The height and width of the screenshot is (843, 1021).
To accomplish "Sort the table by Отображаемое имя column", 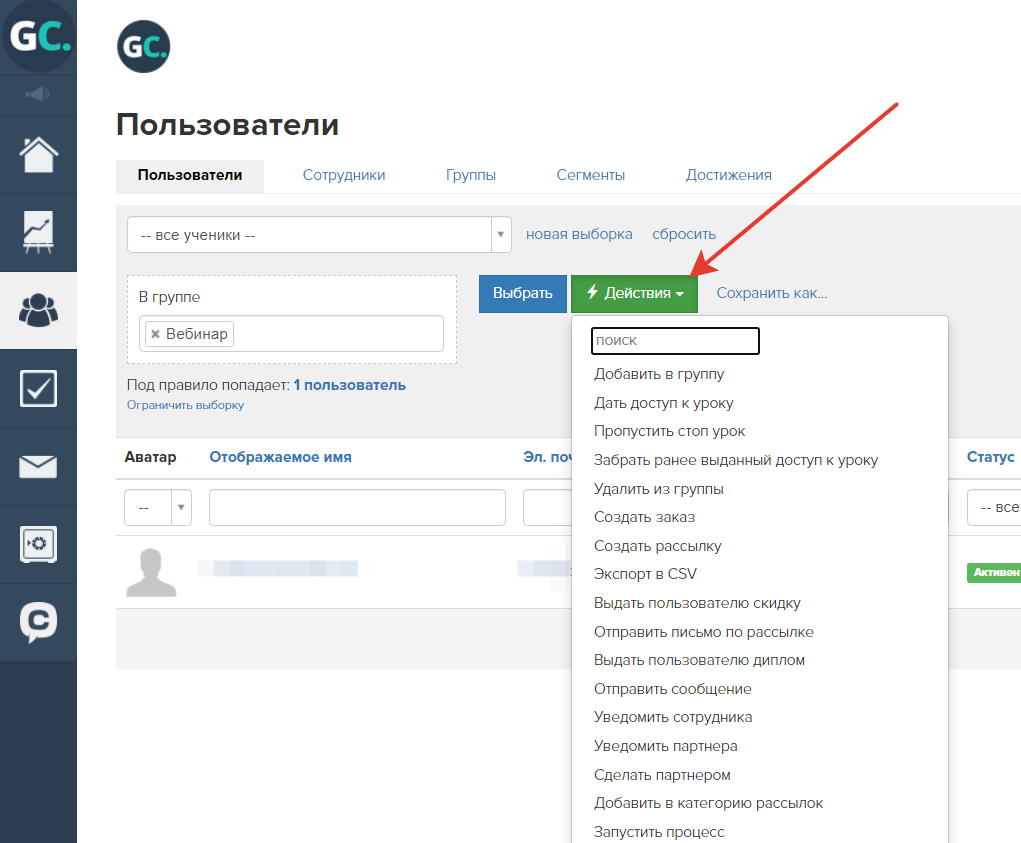I will (280, 458).
